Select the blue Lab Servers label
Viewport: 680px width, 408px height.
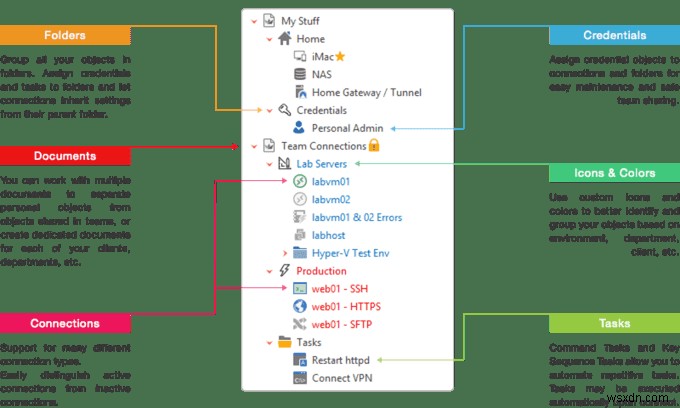[322, 164]
